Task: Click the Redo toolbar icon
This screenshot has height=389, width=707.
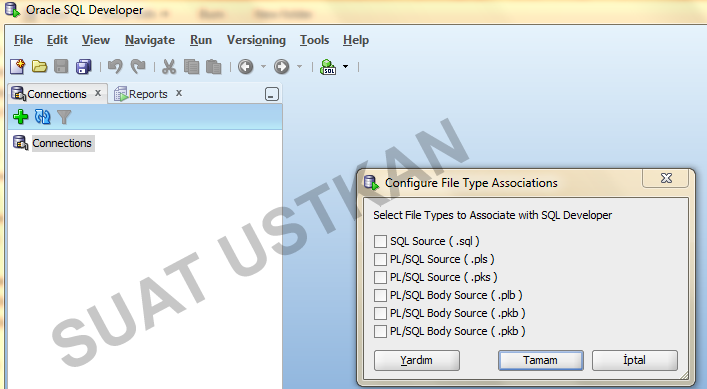Action: [138, 67]
